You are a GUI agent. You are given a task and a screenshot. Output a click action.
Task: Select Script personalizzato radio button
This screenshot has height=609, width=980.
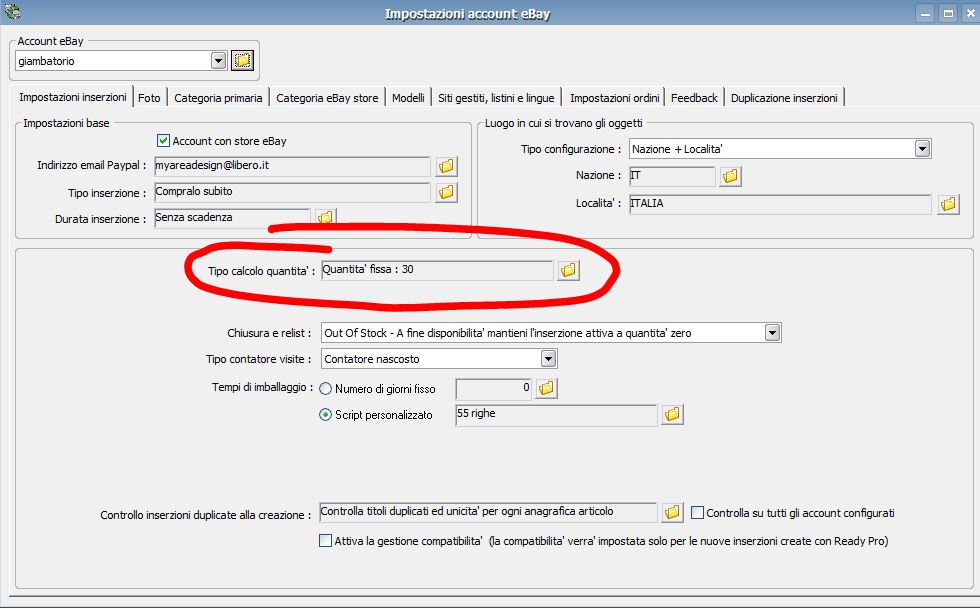click(325, 415)
